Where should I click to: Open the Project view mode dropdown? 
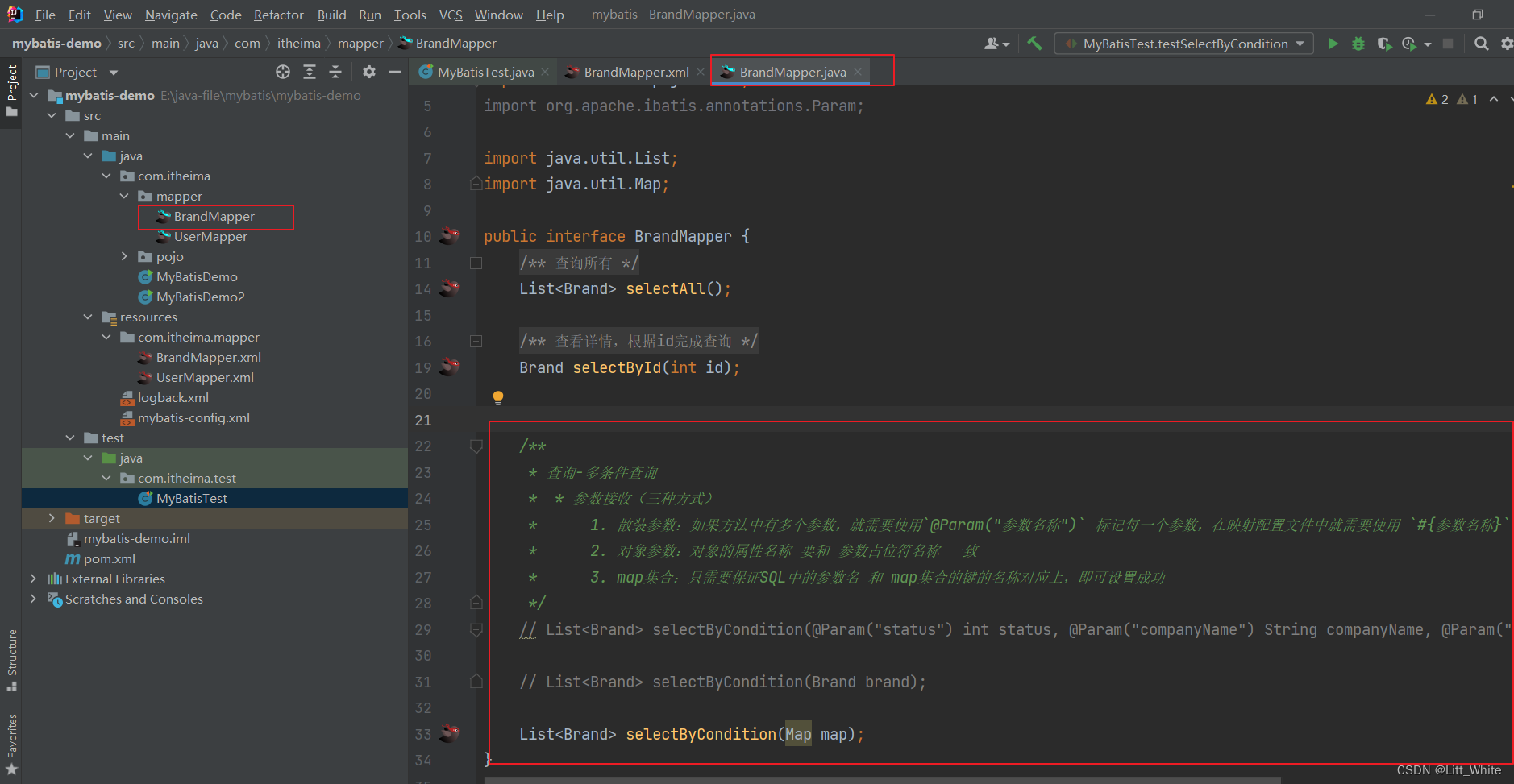114,73
